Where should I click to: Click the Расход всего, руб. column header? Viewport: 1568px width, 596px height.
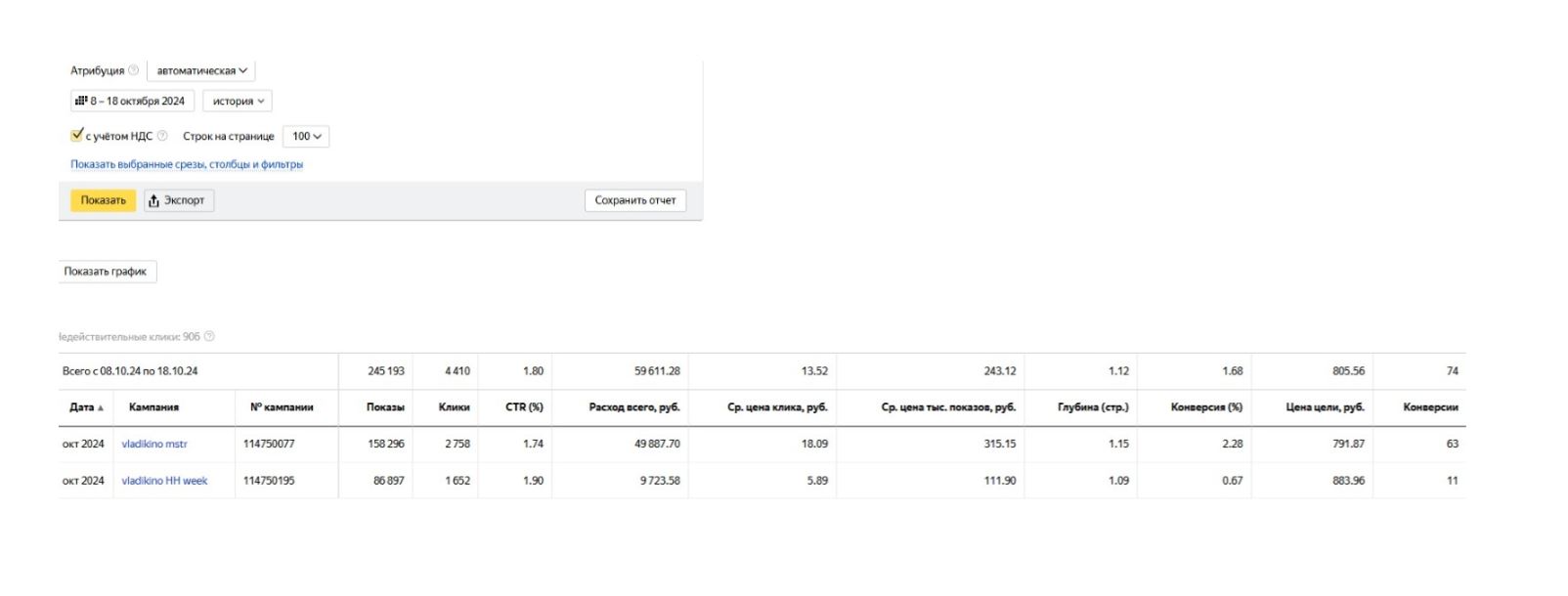coord(633,407)
